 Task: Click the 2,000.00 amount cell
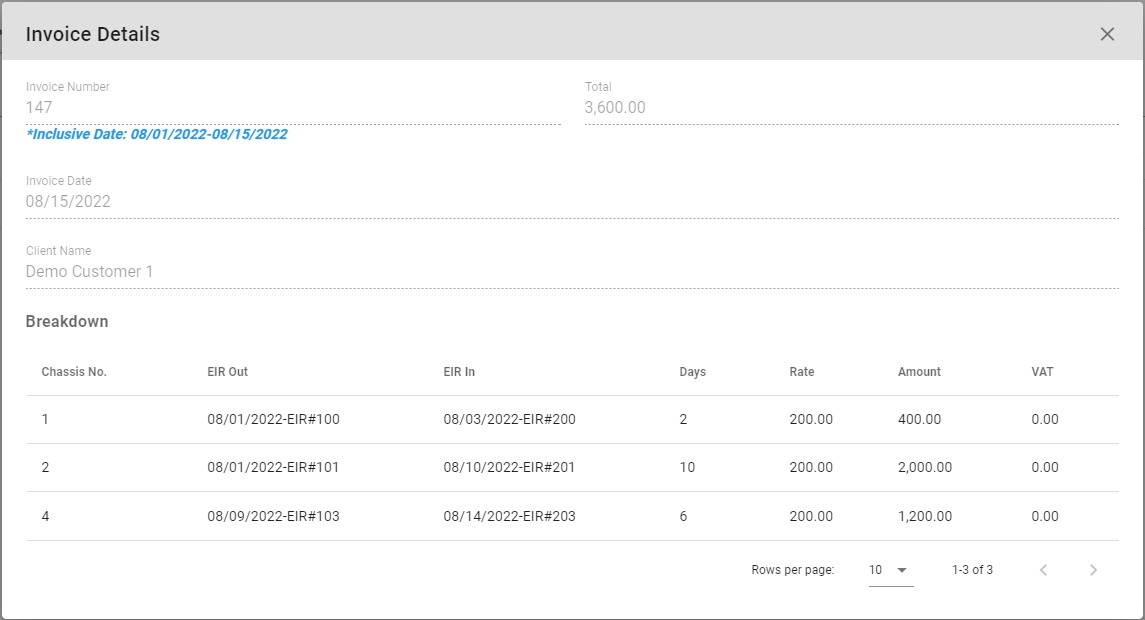tap(925, 468)
